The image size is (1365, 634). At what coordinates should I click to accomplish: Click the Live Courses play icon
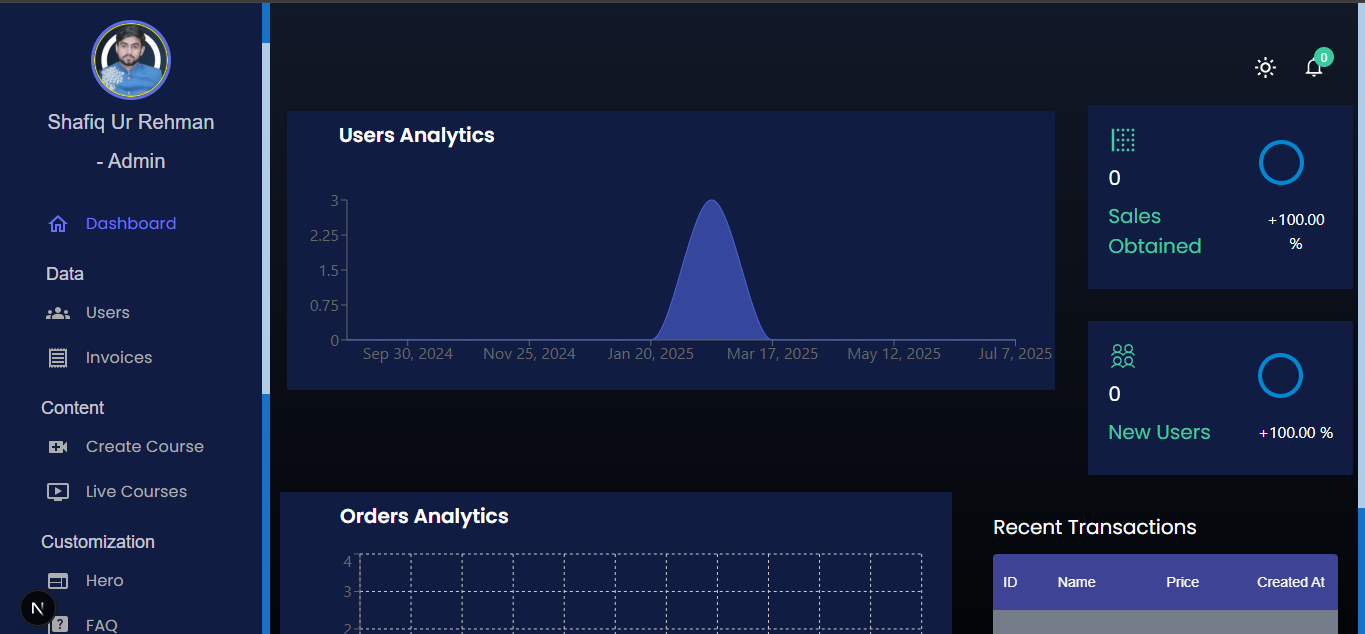[58, 492]
